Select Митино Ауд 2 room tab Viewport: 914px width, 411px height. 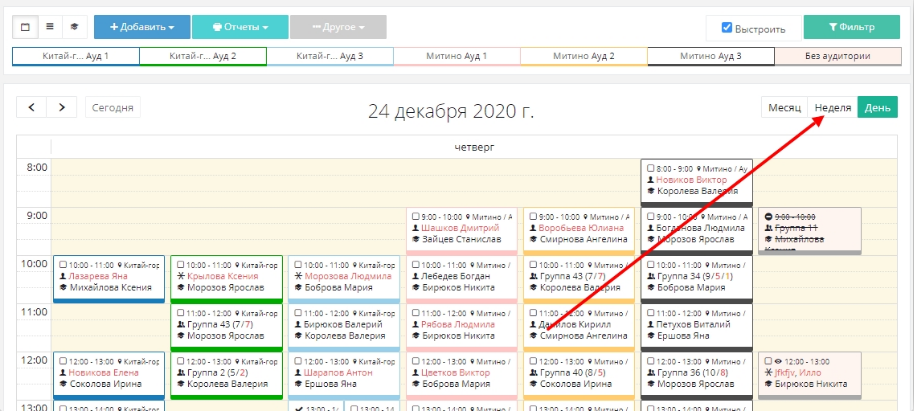coord(583,57)
